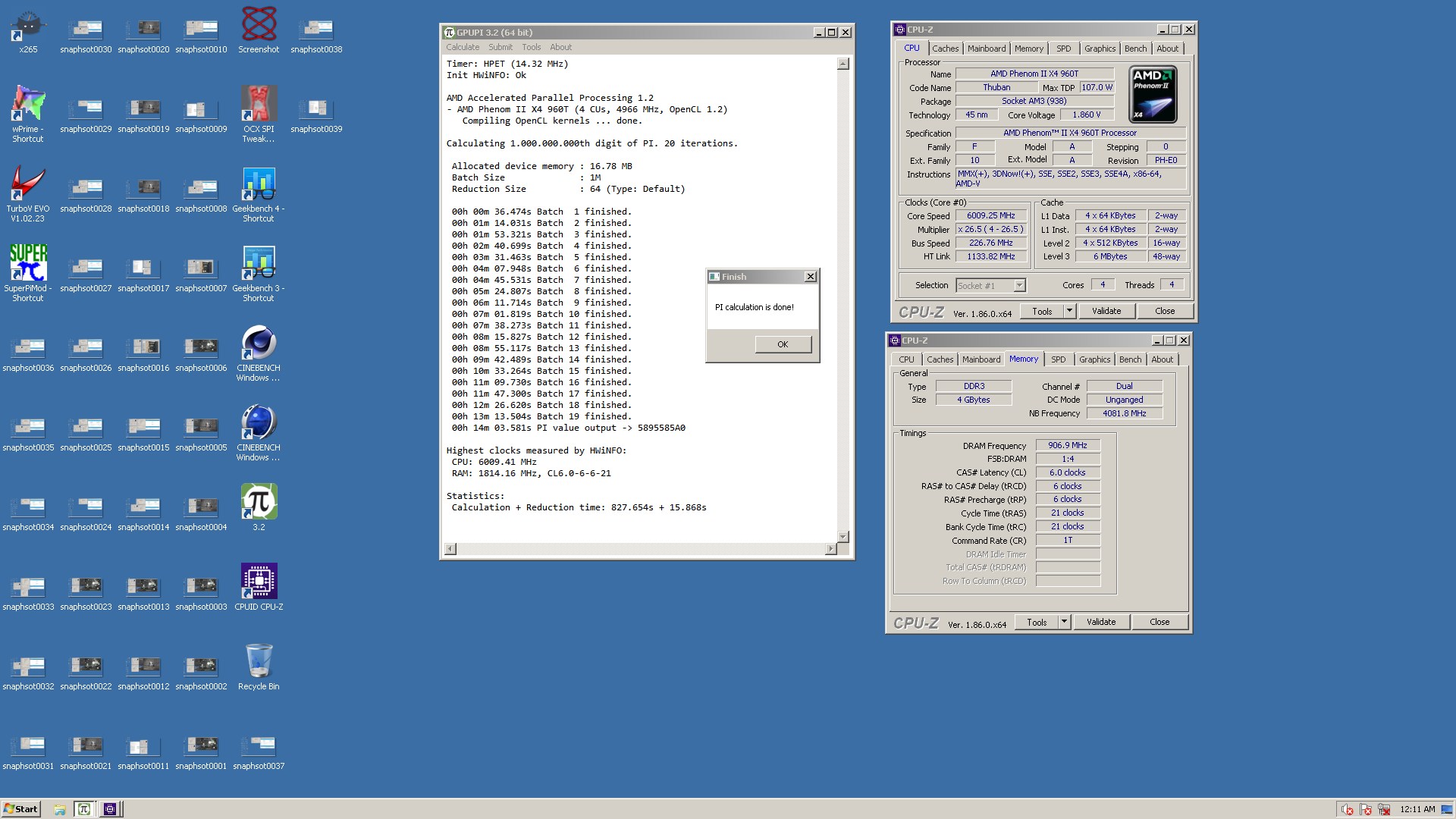Click the Core Speed value field

coord(990,215)
